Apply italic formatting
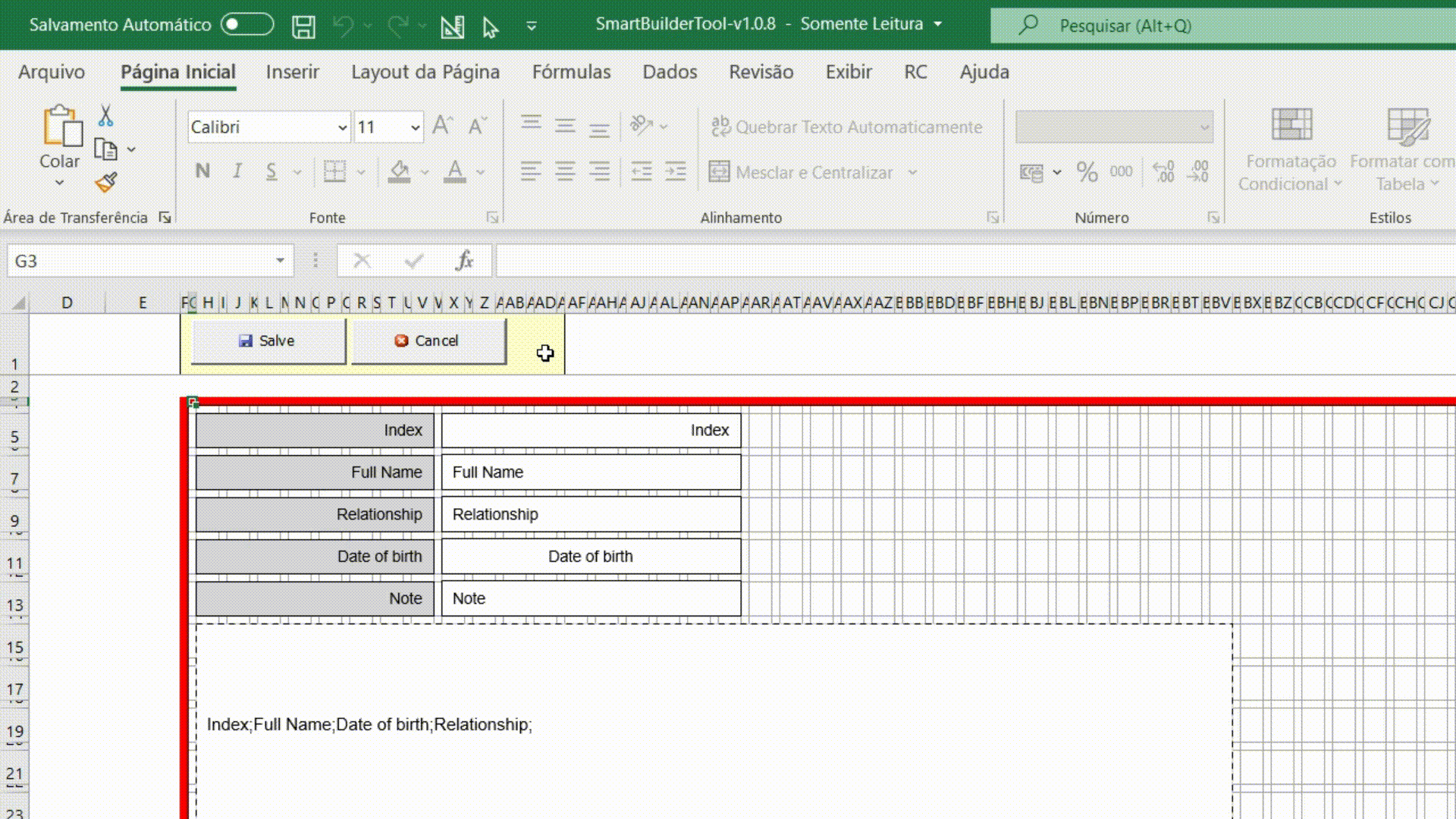This screenshot has height=819, width=1456. tap(237, 171)
